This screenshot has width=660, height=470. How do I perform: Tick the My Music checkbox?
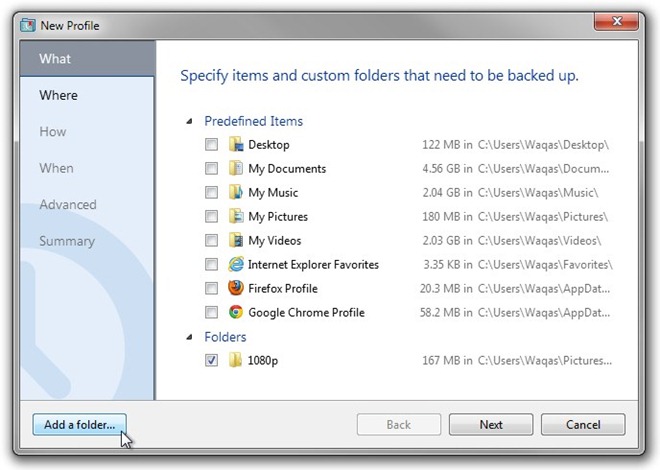point(211,192)
